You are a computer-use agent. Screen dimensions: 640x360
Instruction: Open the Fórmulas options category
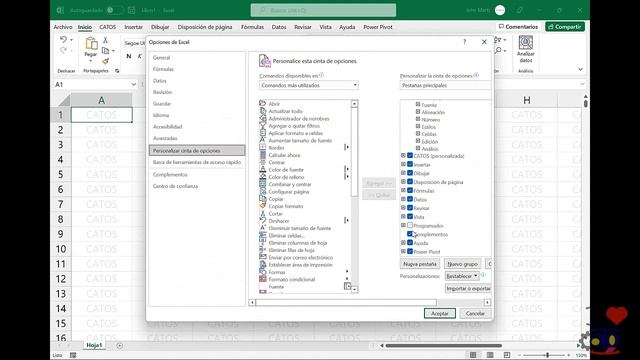point(163,69)
